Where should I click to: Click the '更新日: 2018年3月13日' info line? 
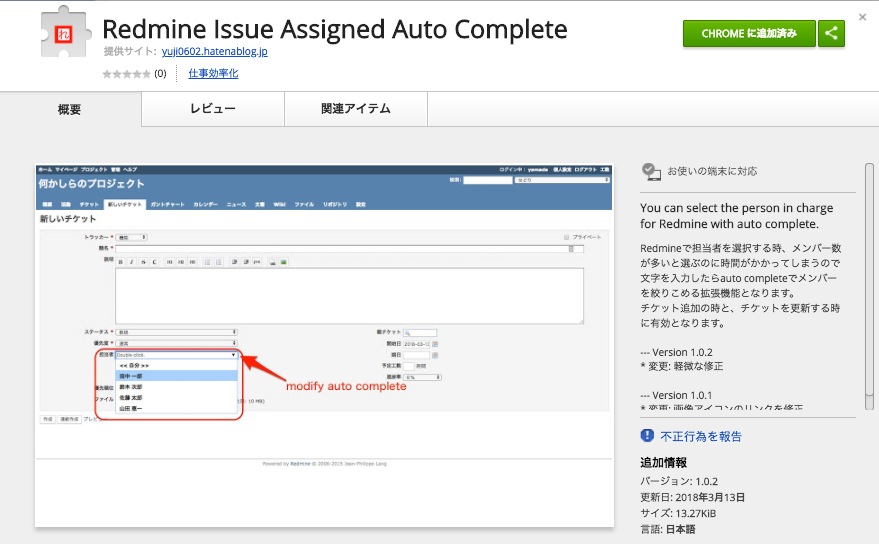(692, 497)
